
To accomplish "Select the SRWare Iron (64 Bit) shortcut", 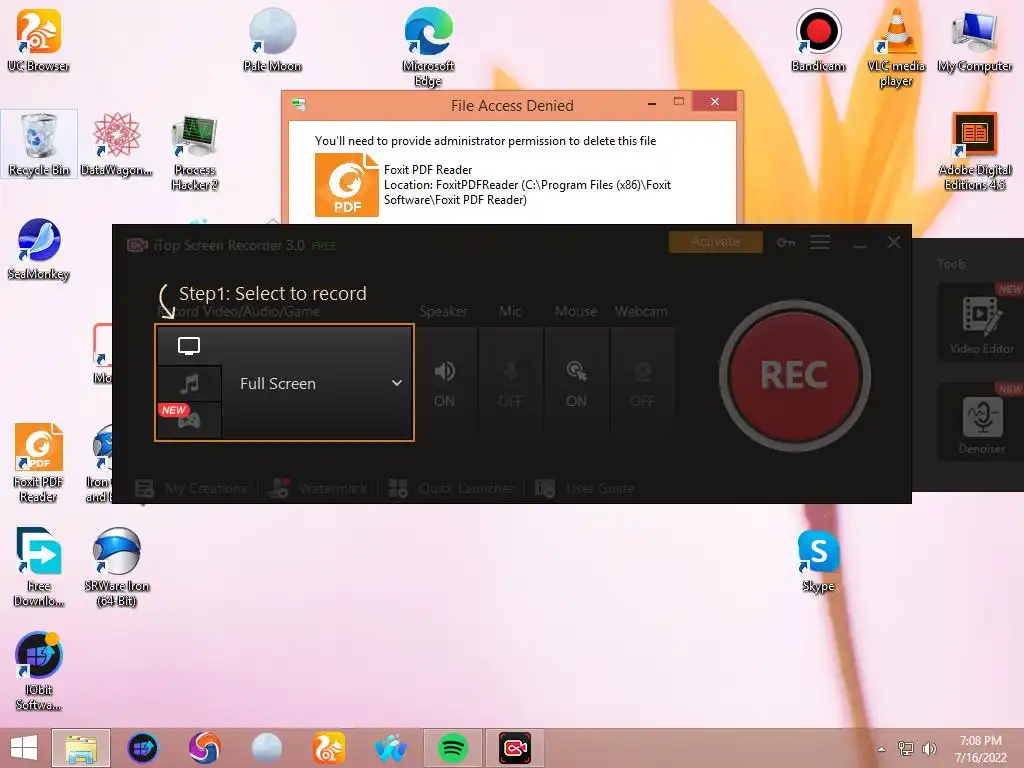I will pyautogui.click(x=116, y=567).
